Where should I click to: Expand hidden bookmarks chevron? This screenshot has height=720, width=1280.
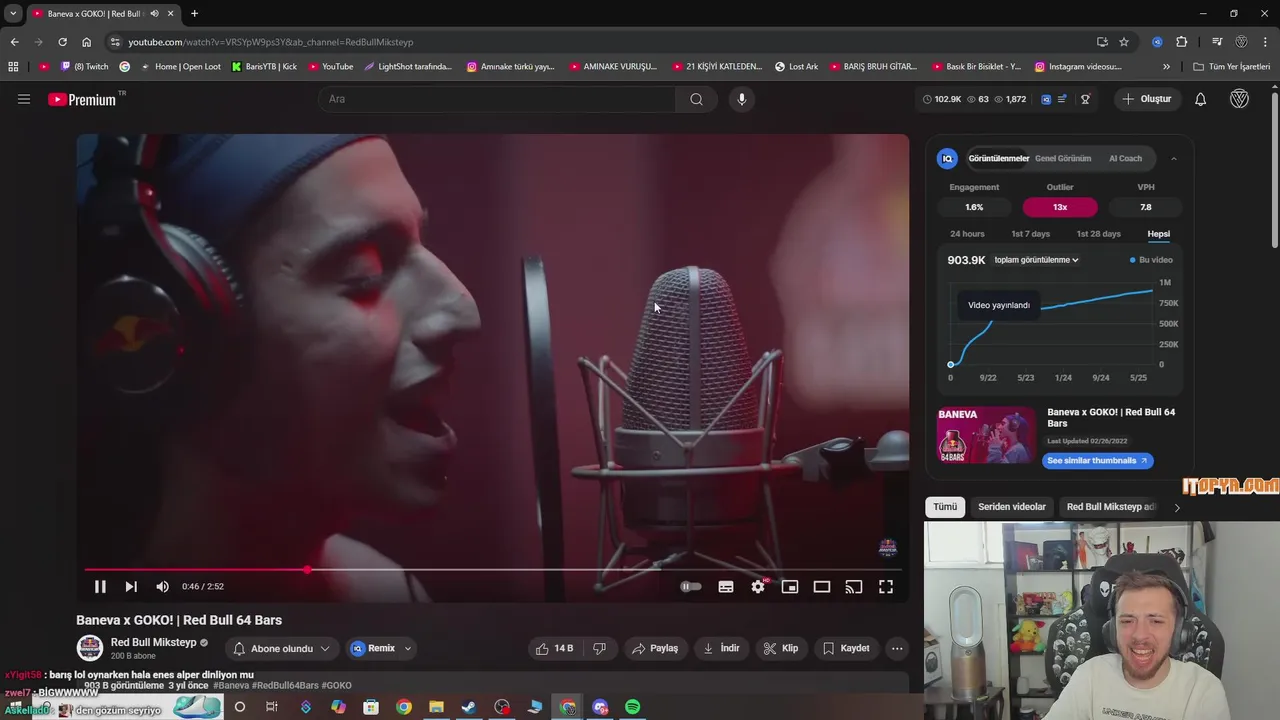[1166, 67]
